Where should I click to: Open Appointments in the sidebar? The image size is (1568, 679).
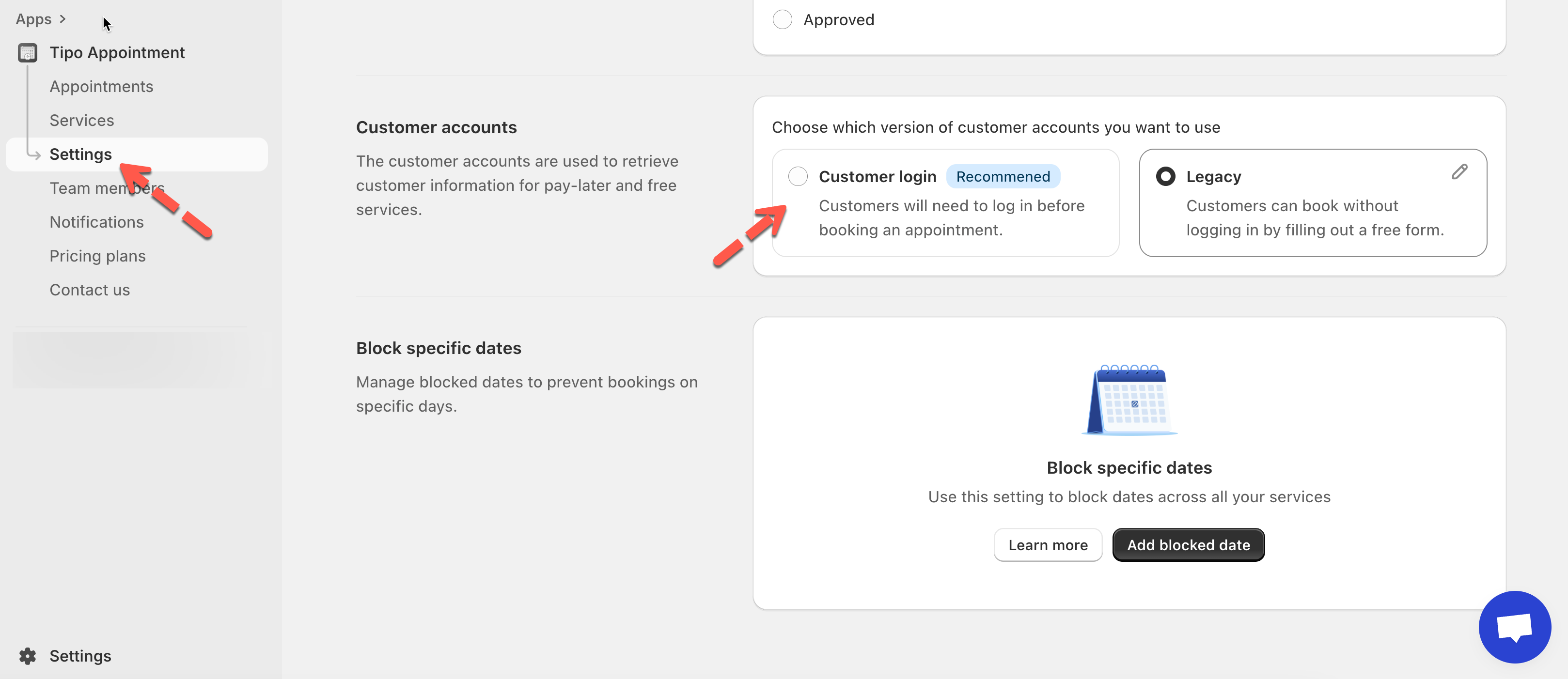[101, 86]
